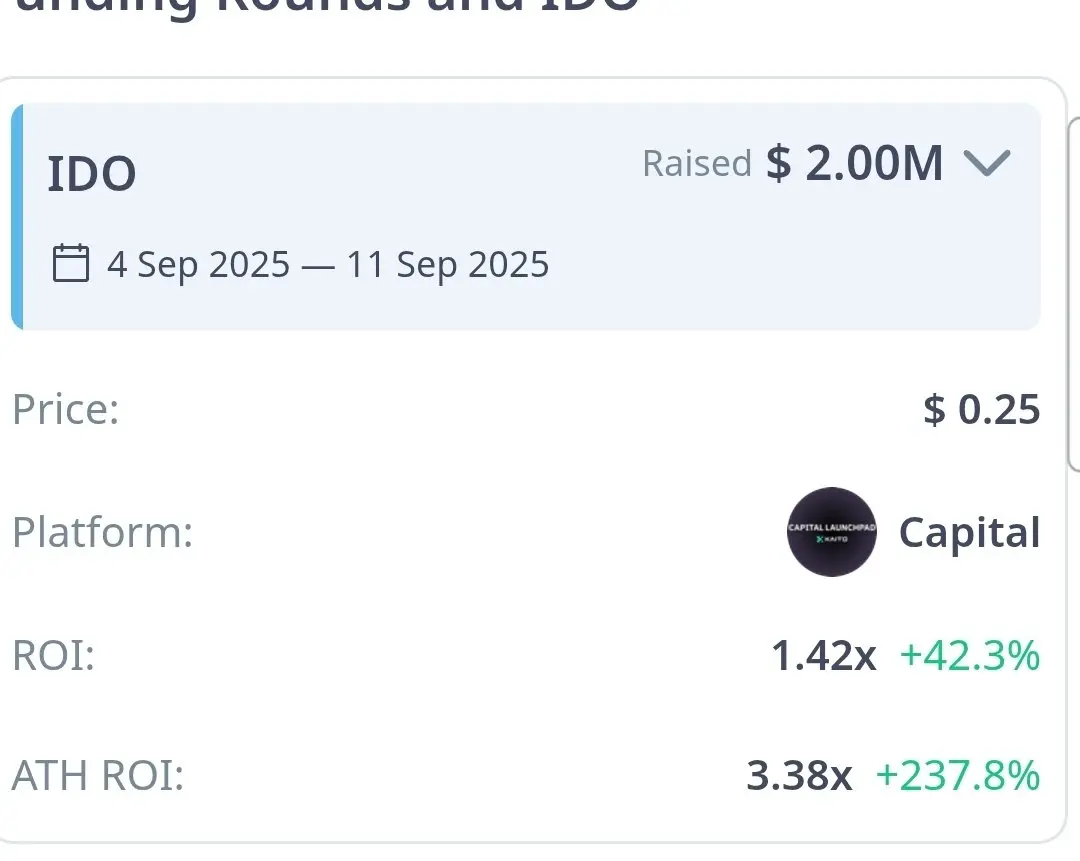The height and width of the screenshot is (861, 1080).
Task: Select the 4 Sep 2025 start date
Action: 198,265
